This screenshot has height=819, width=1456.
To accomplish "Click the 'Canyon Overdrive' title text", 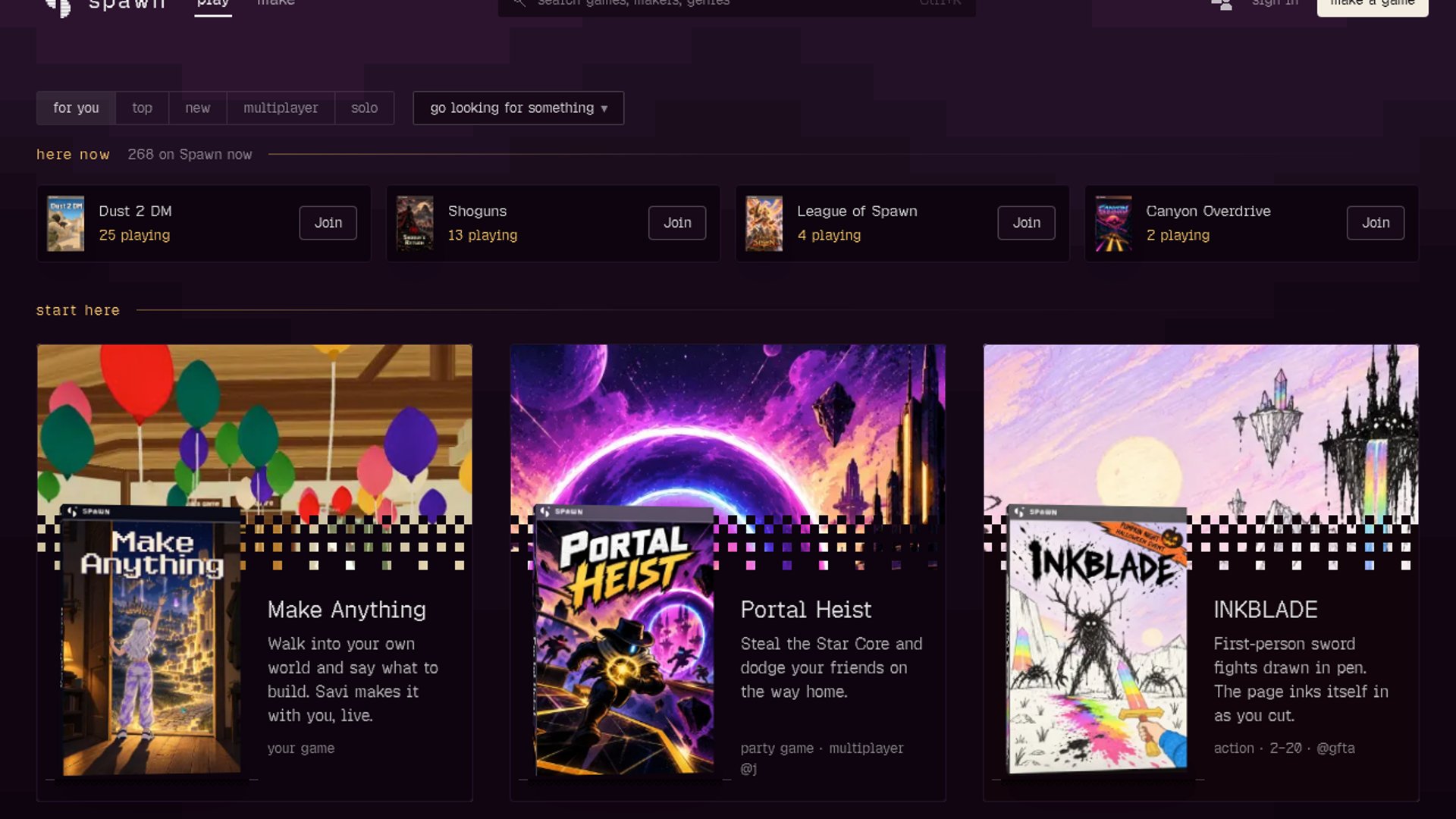I will [x=1208, y=211].
